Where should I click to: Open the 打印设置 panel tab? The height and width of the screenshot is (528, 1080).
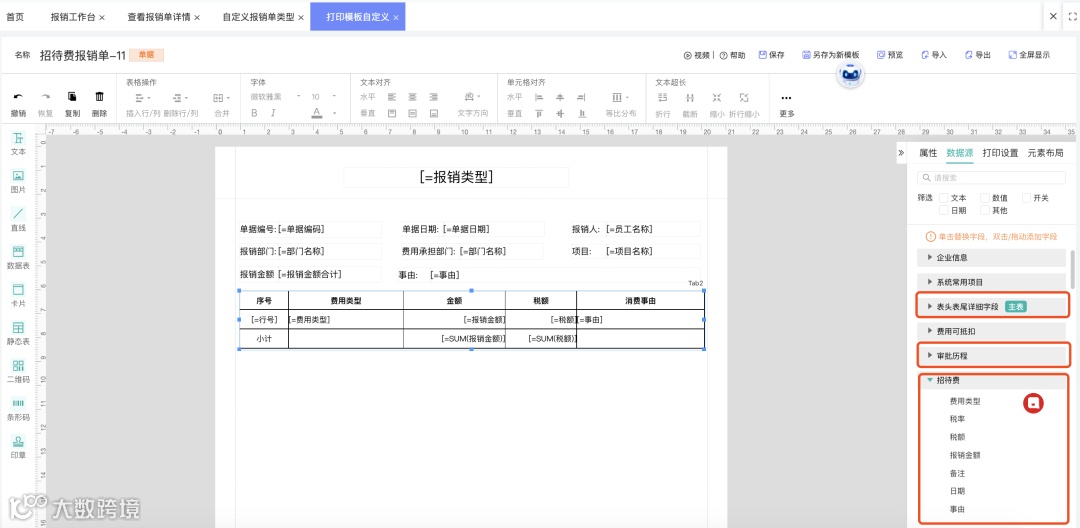tap(1000, 153)
